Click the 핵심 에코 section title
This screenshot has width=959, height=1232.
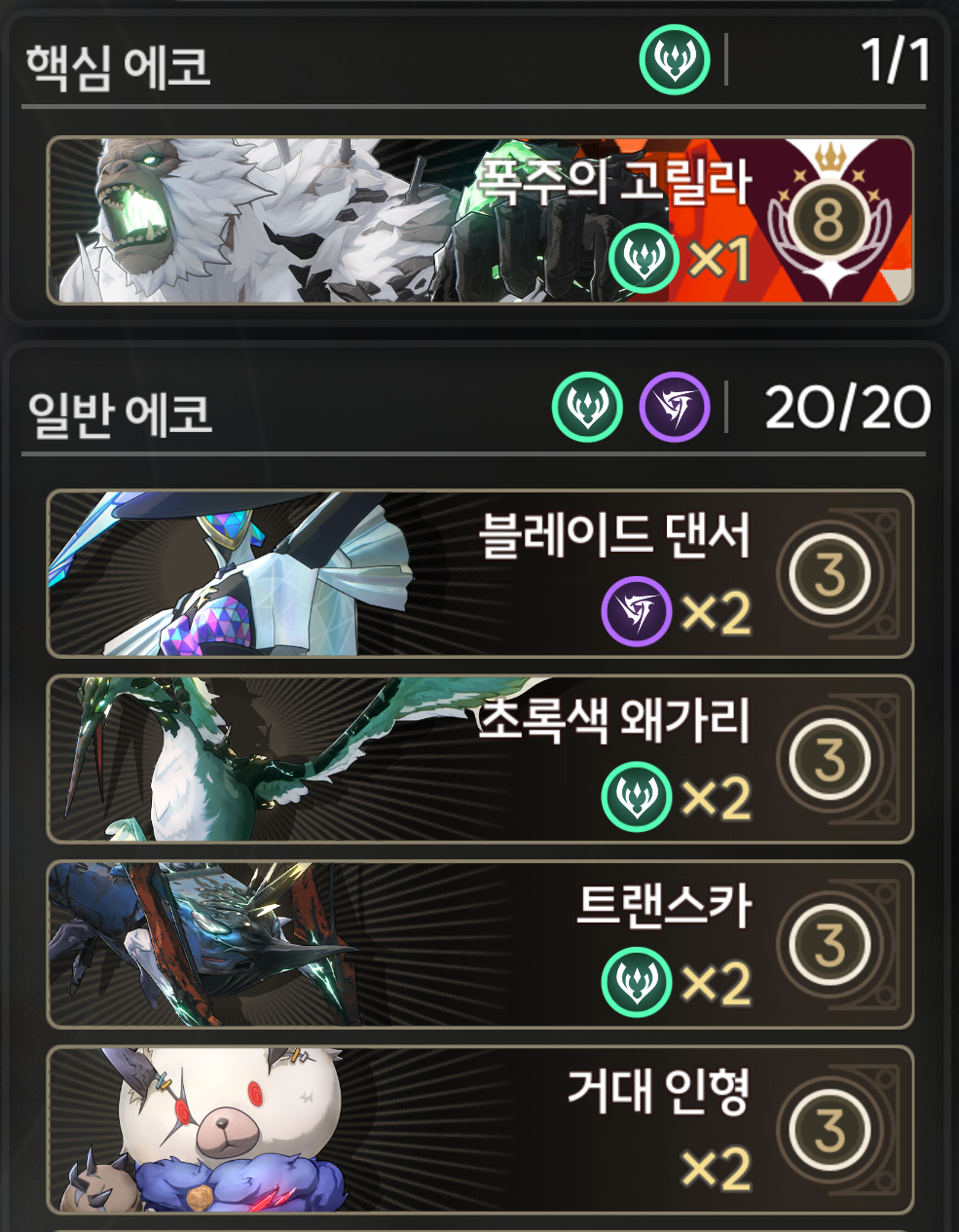pos(118,66)
